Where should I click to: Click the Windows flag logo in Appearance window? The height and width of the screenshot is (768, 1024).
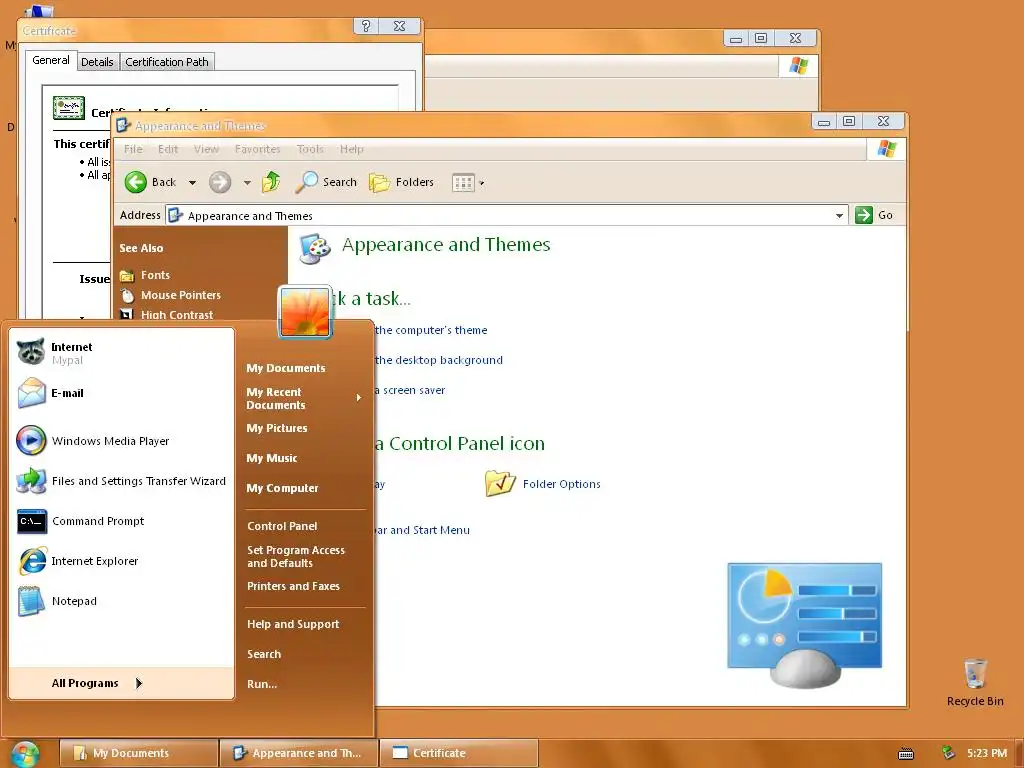[886, 149]
